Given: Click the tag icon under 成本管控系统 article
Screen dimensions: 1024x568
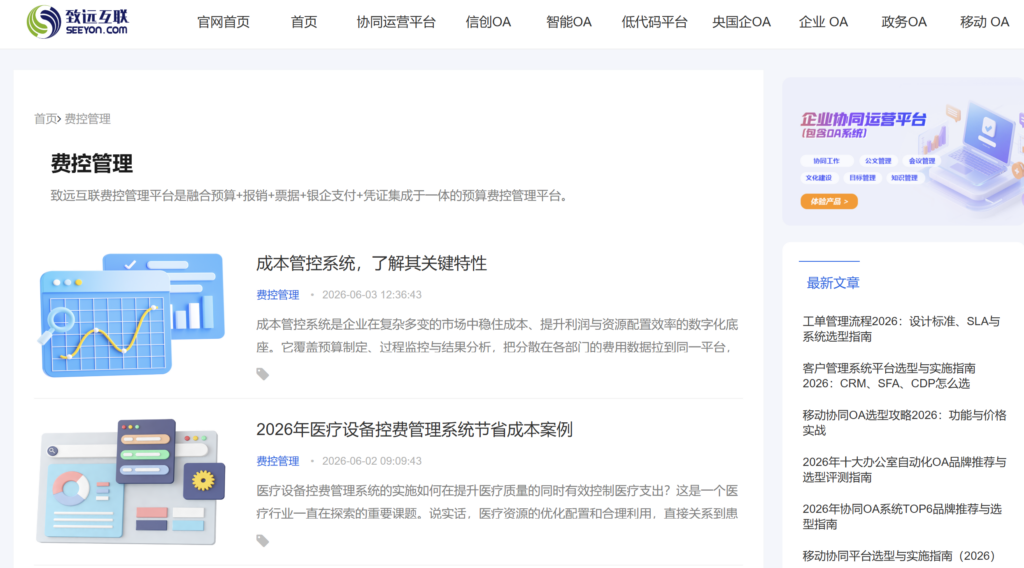Looking at the screenshot, I should pyautogui.click(x=263, y=374).
